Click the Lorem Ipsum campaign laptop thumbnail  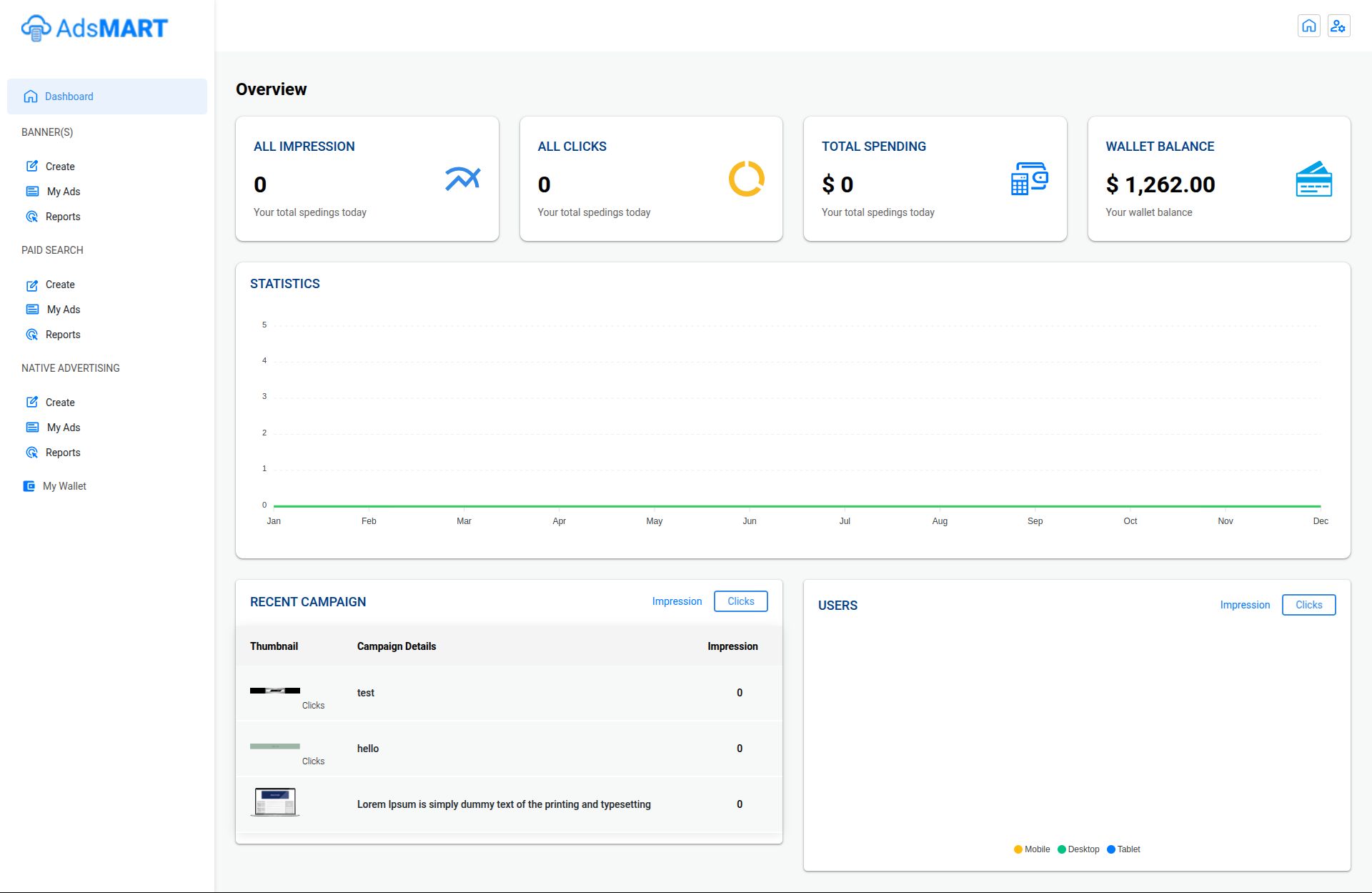click(275, 802)
